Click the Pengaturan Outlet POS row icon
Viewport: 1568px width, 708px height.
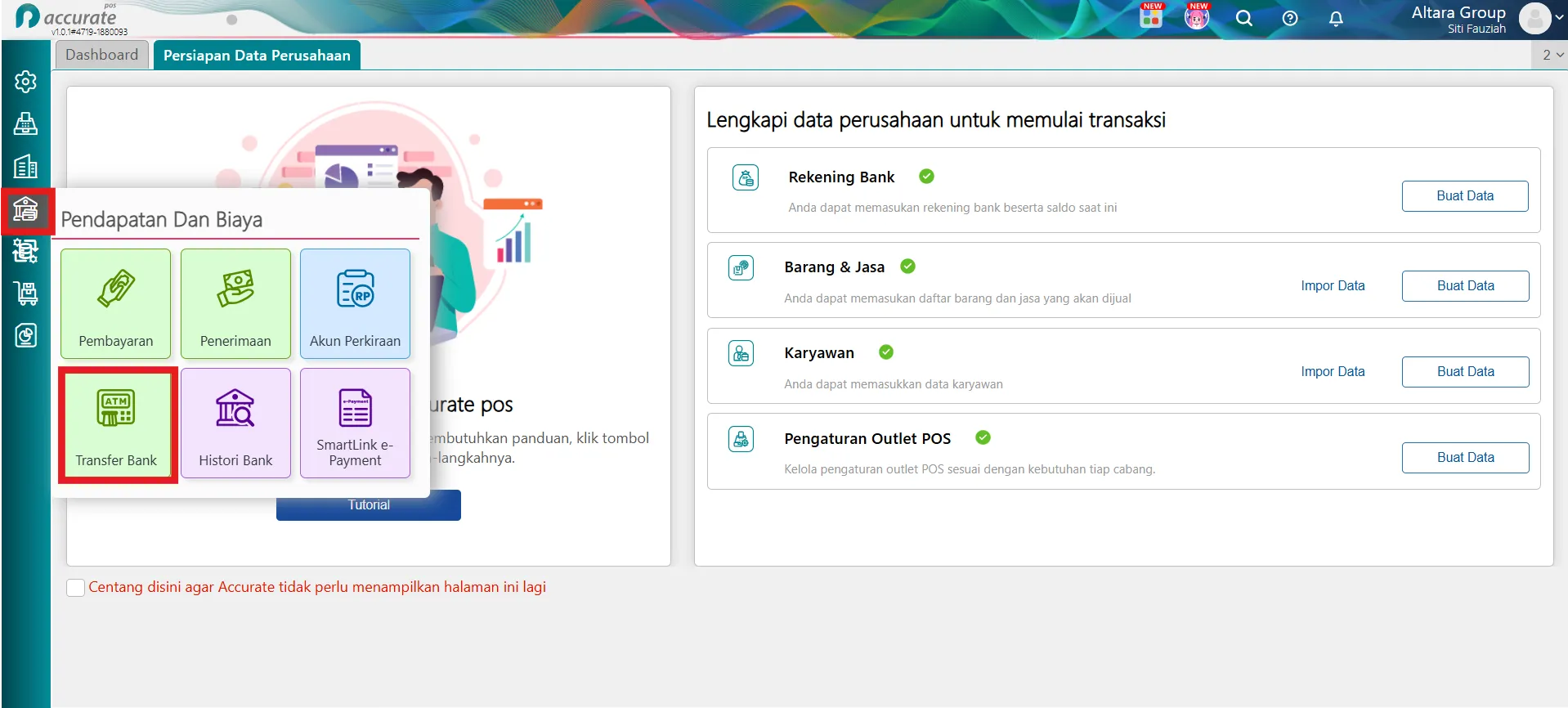(741, 439)
